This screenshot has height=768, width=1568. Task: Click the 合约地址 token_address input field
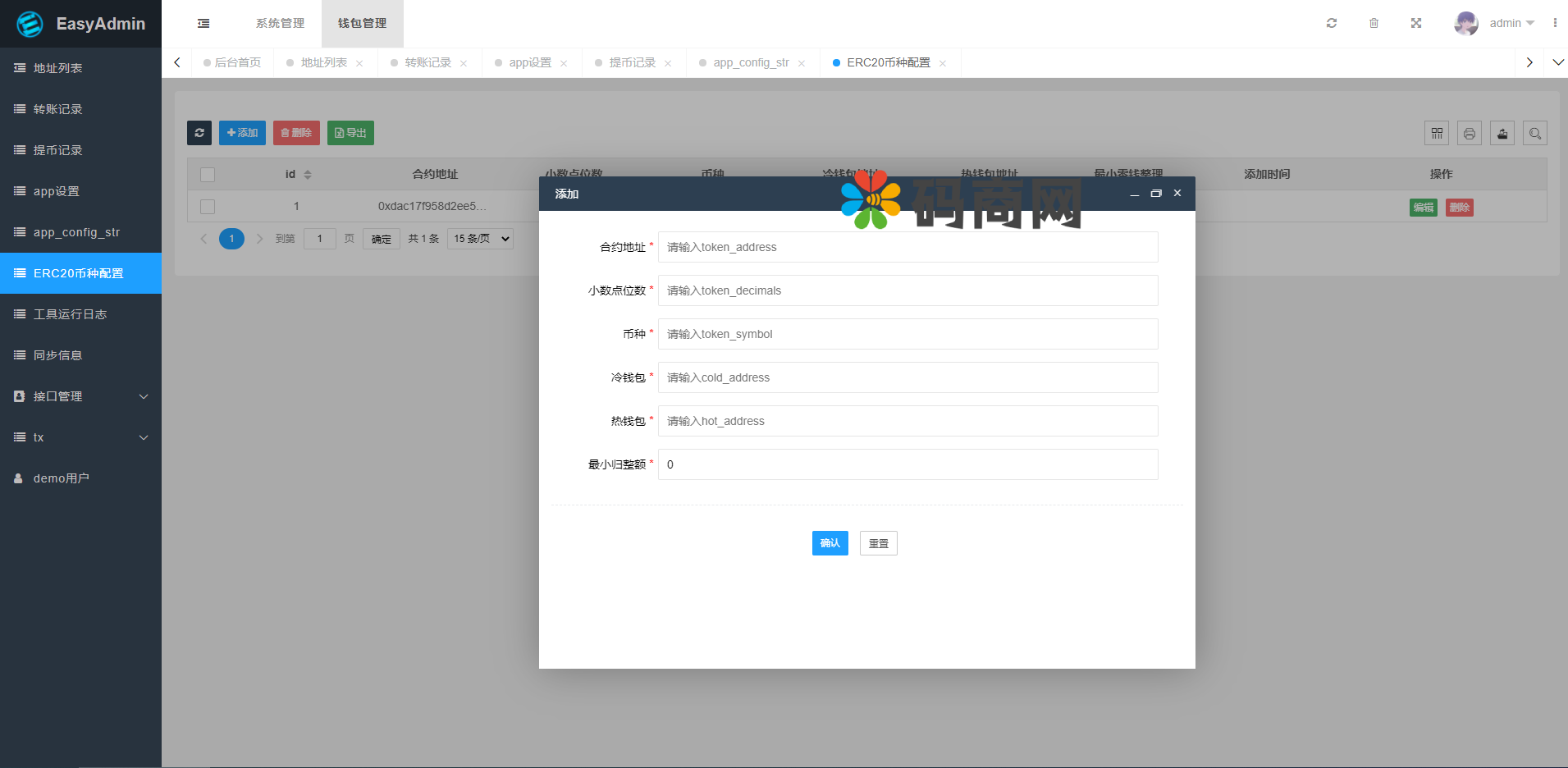pyautogui.click(x=907, y=247)
